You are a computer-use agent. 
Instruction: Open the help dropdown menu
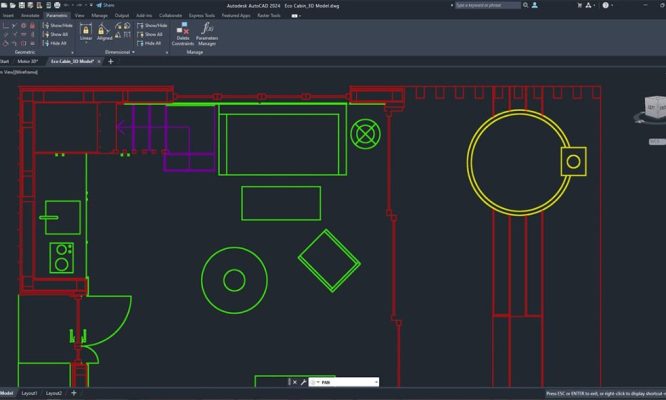611,5
